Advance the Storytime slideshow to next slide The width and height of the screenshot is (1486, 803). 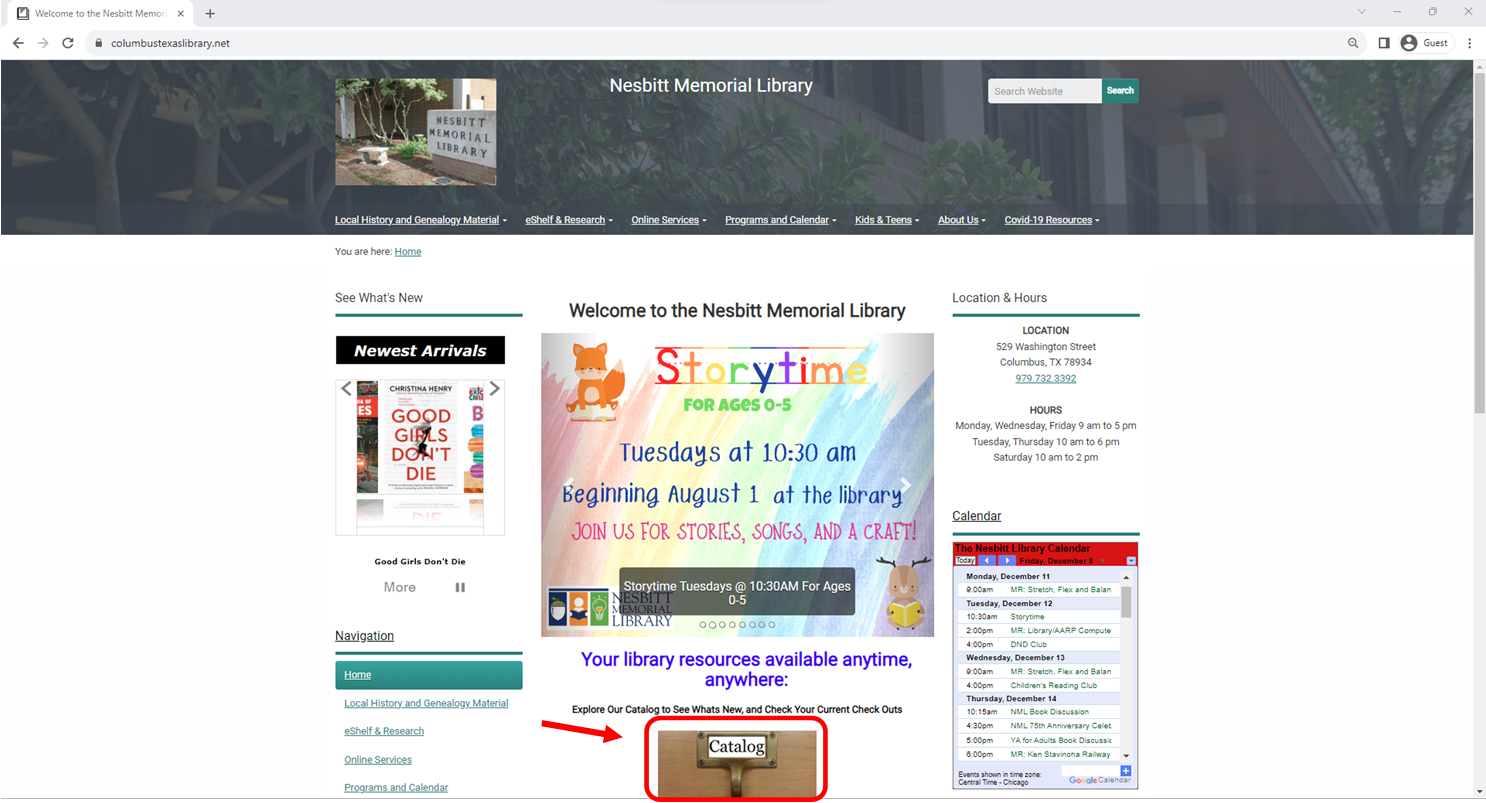905,486
